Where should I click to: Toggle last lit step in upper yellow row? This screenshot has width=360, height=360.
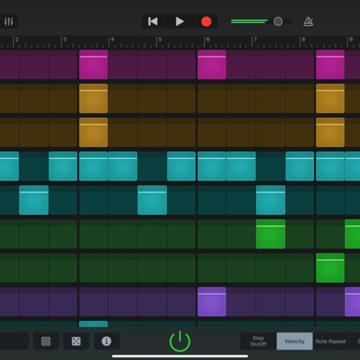[330, 98]
